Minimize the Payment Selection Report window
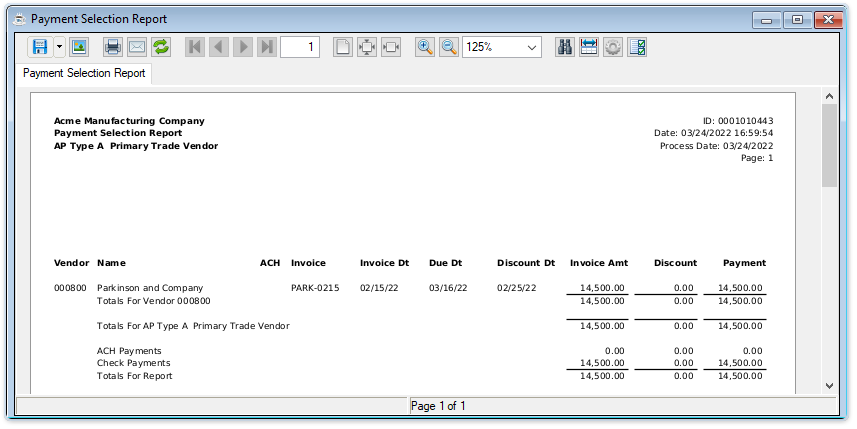857x429 pixels. point(766,20)
